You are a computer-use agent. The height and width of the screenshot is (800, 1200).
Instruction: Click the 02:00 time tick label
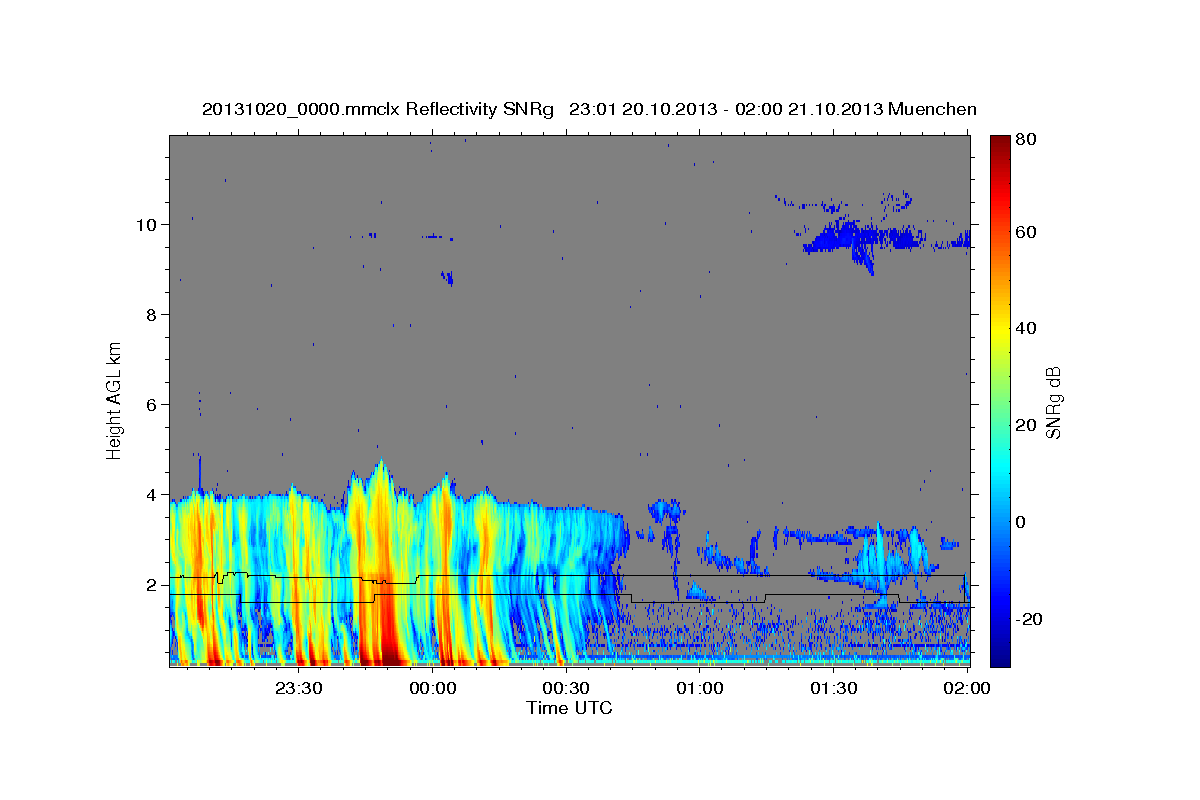coord(967,689)
